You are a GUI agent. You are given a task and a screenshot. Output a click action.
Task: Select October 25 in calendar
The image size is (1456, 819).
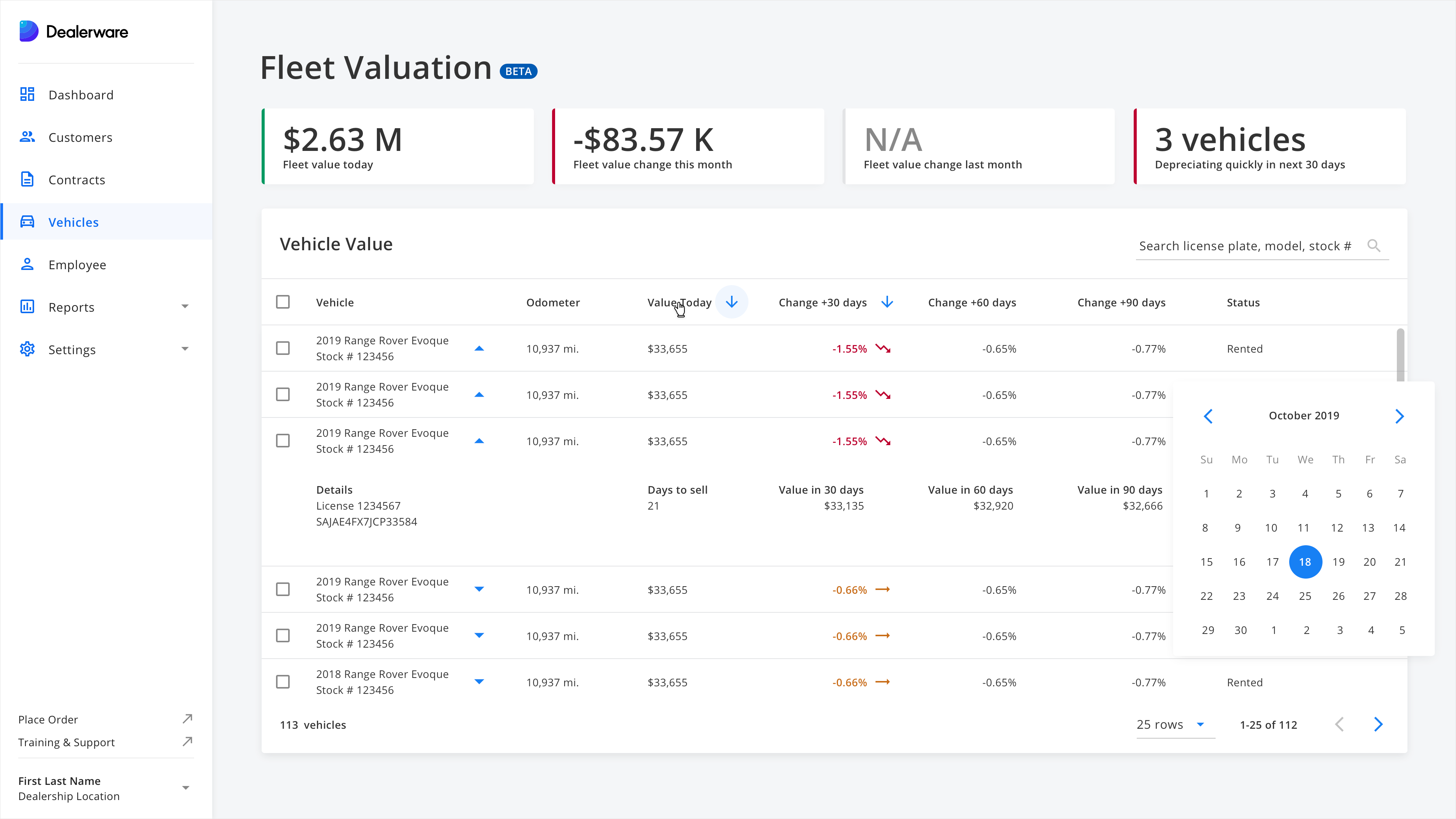coord(1304,596)
